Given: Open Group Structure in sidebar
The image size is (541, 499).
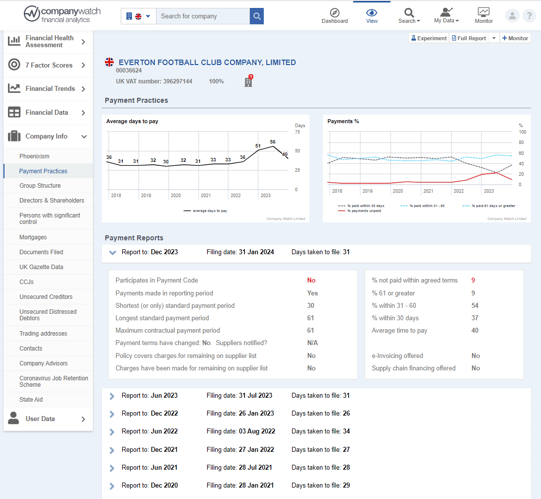Looking at the screenshot, I should pyautogui.click(x=40, y=186).
